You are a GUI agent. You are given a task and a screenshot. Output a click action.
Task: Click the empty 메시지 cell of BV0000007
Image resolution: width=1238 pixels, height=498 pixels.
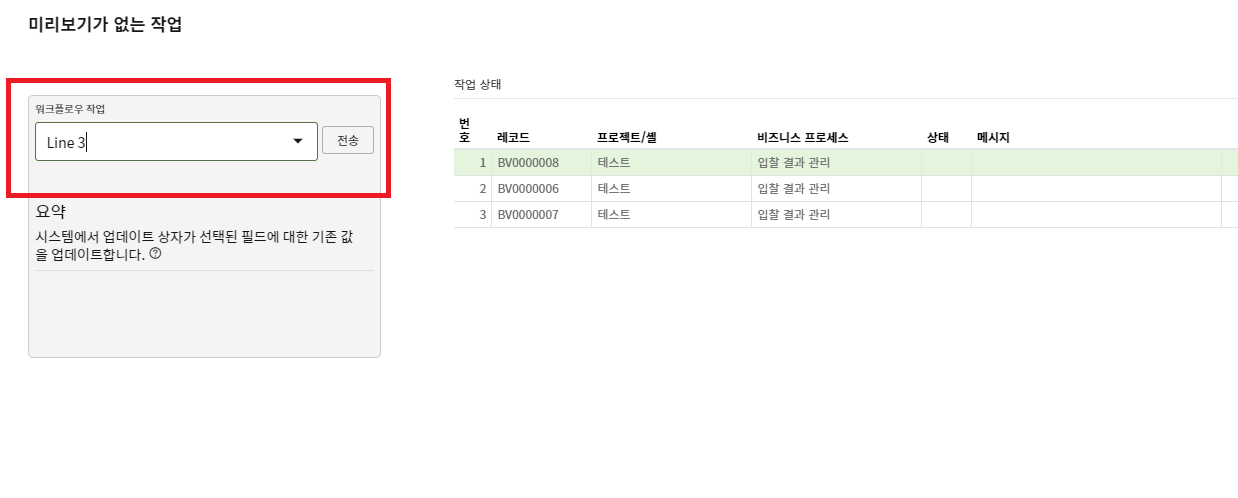coord(1095,214)
